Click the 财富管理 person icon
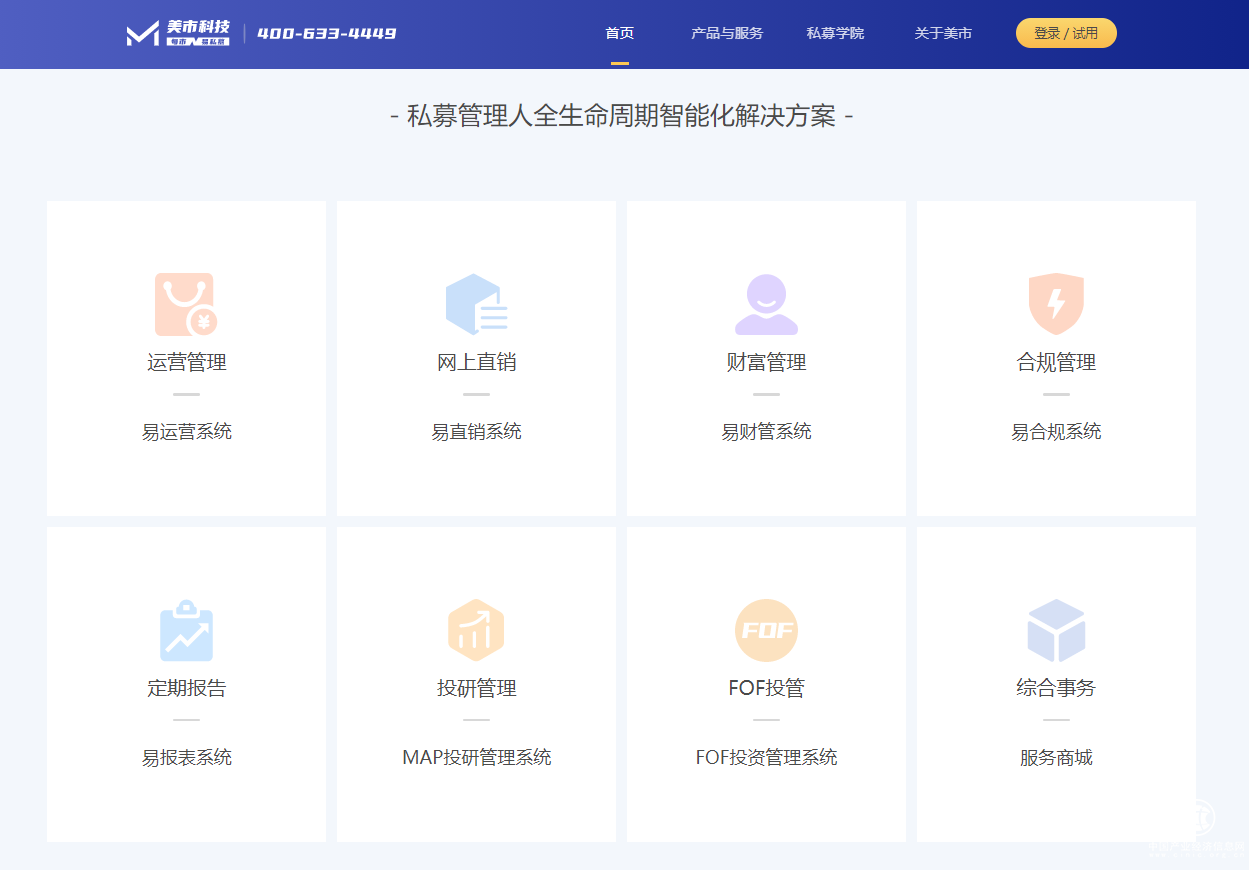This screenshot has height=870, width=1249. coord(766,303)
